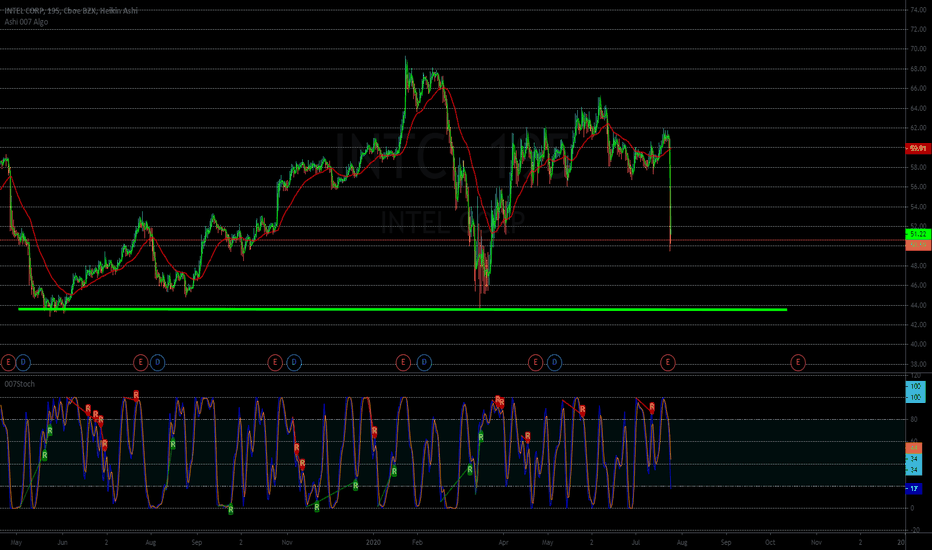Click the 40.00 price axis label

coord(918,344)
